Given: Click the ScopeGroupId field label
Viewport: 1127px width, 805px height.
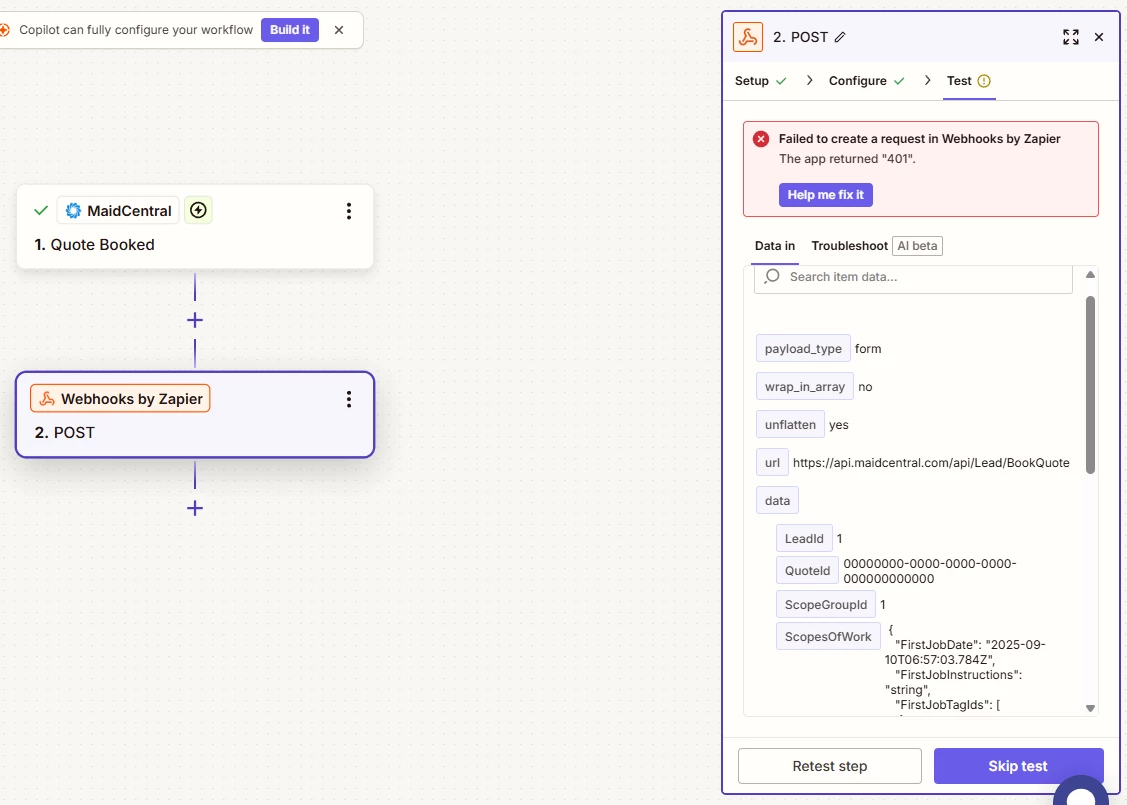Looking at the screenshot, I should tap(826, 604).
